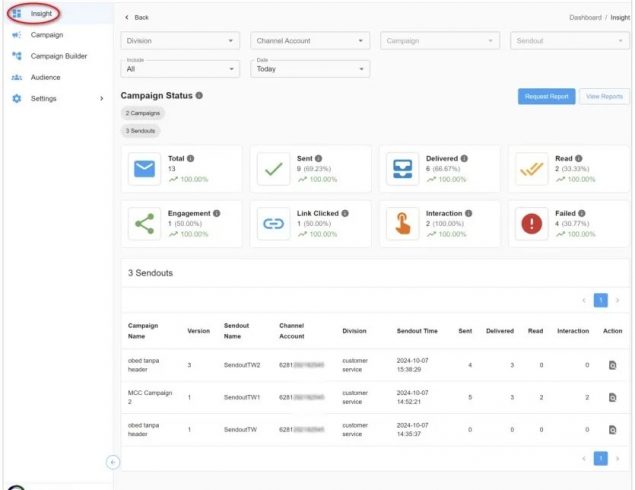Click the info icon next to Total
635x490 pixels.
191,158
